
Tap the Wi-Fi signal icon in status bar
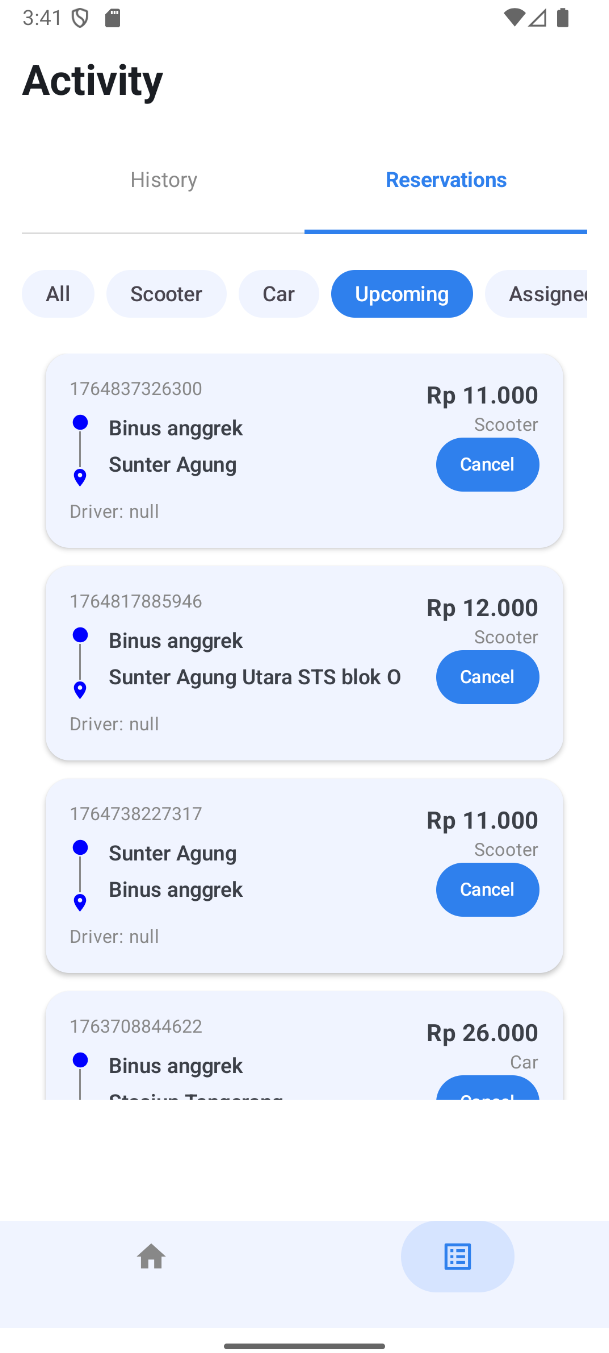(x=514, y=18)
